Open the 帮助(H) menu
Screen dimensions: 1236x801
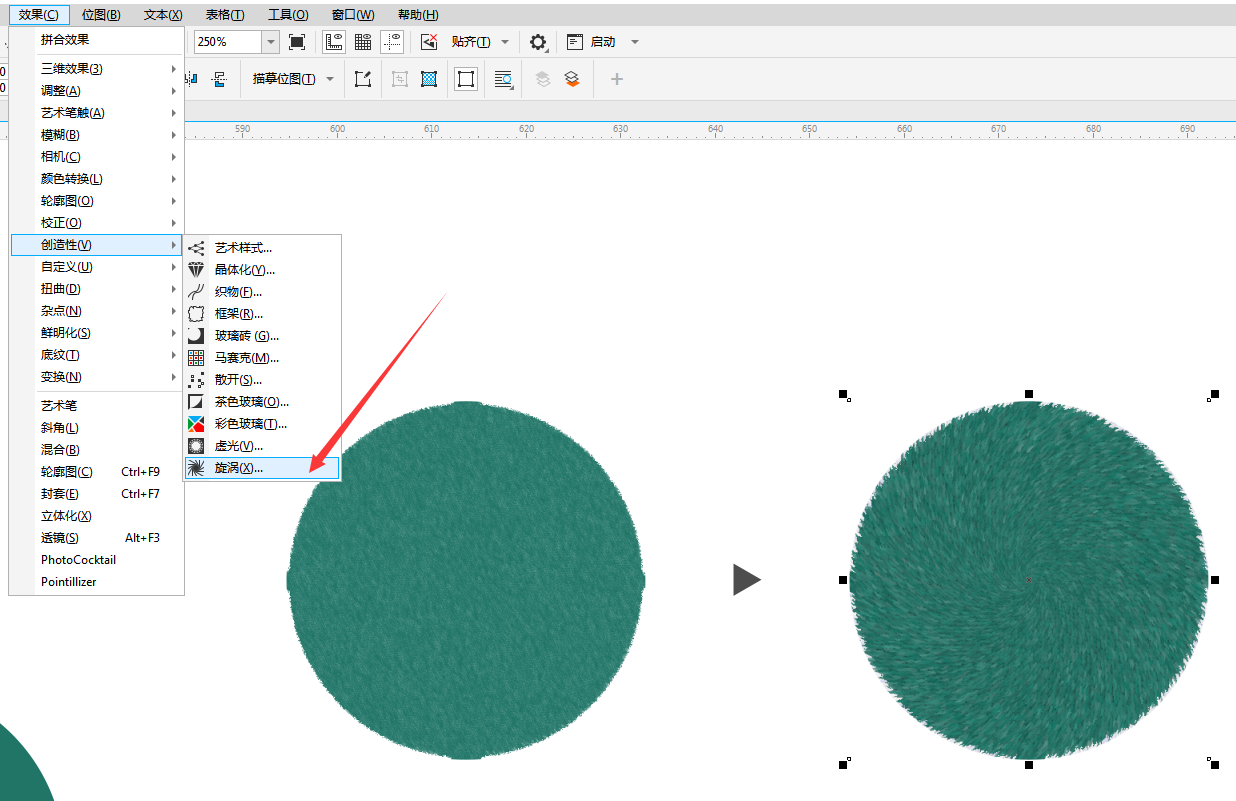coord(418,15)
